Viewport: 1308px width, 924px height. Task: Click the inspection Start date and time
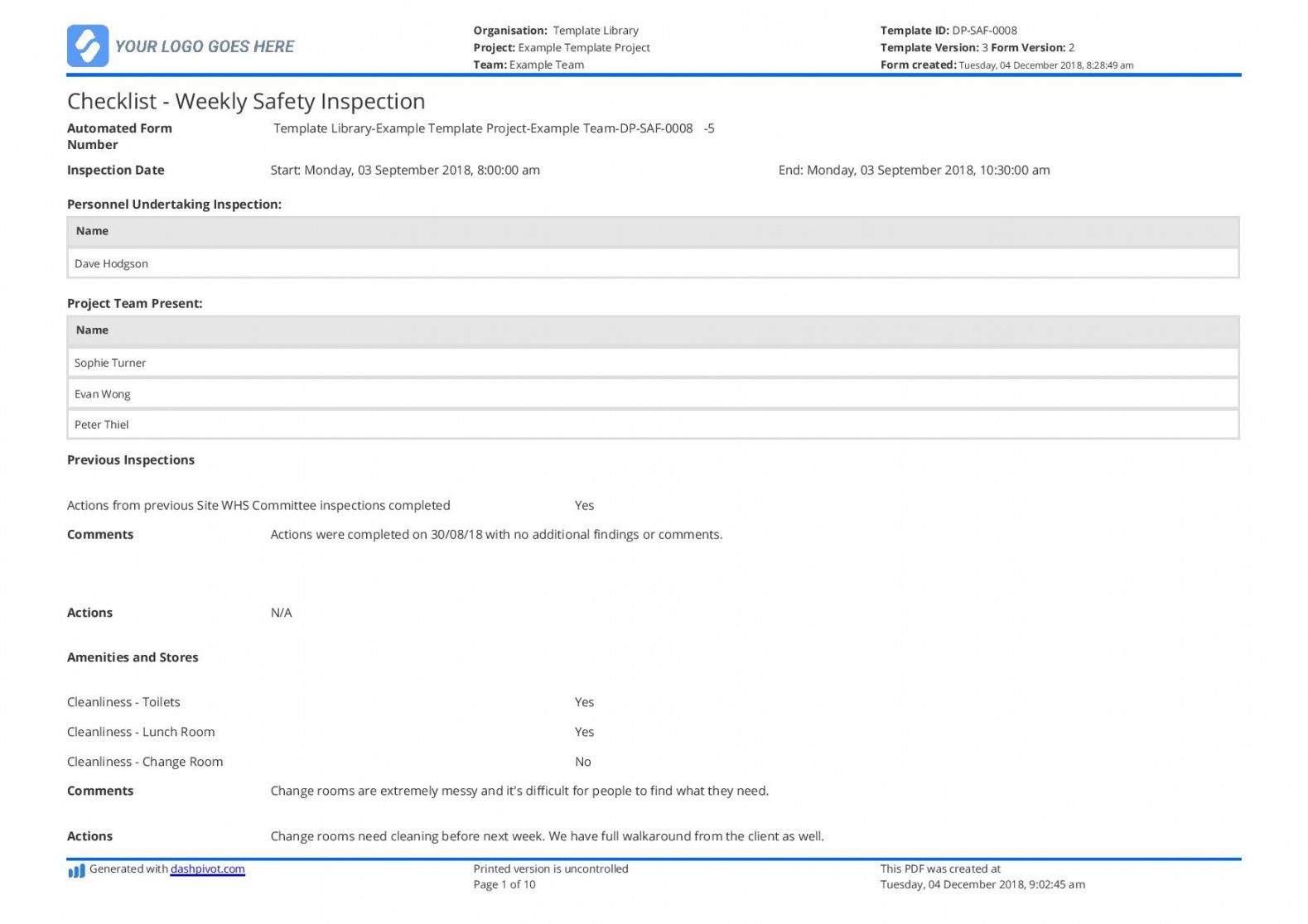tap(405, 170)
